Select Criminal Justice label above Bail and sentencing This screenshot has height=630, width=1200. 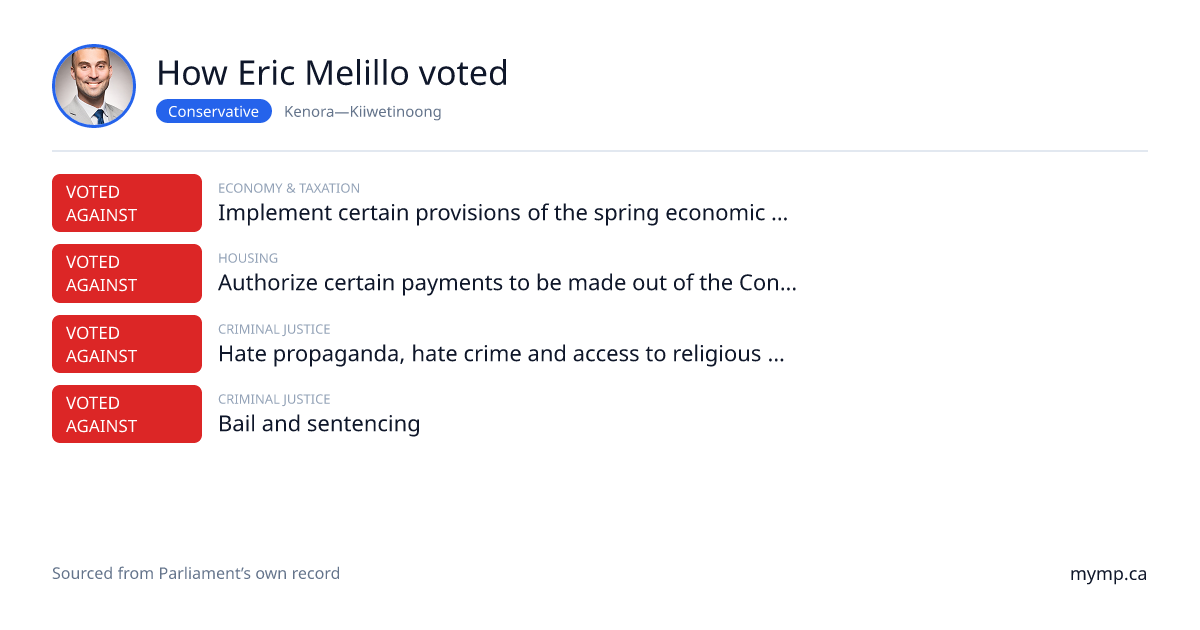pos(274,399)
